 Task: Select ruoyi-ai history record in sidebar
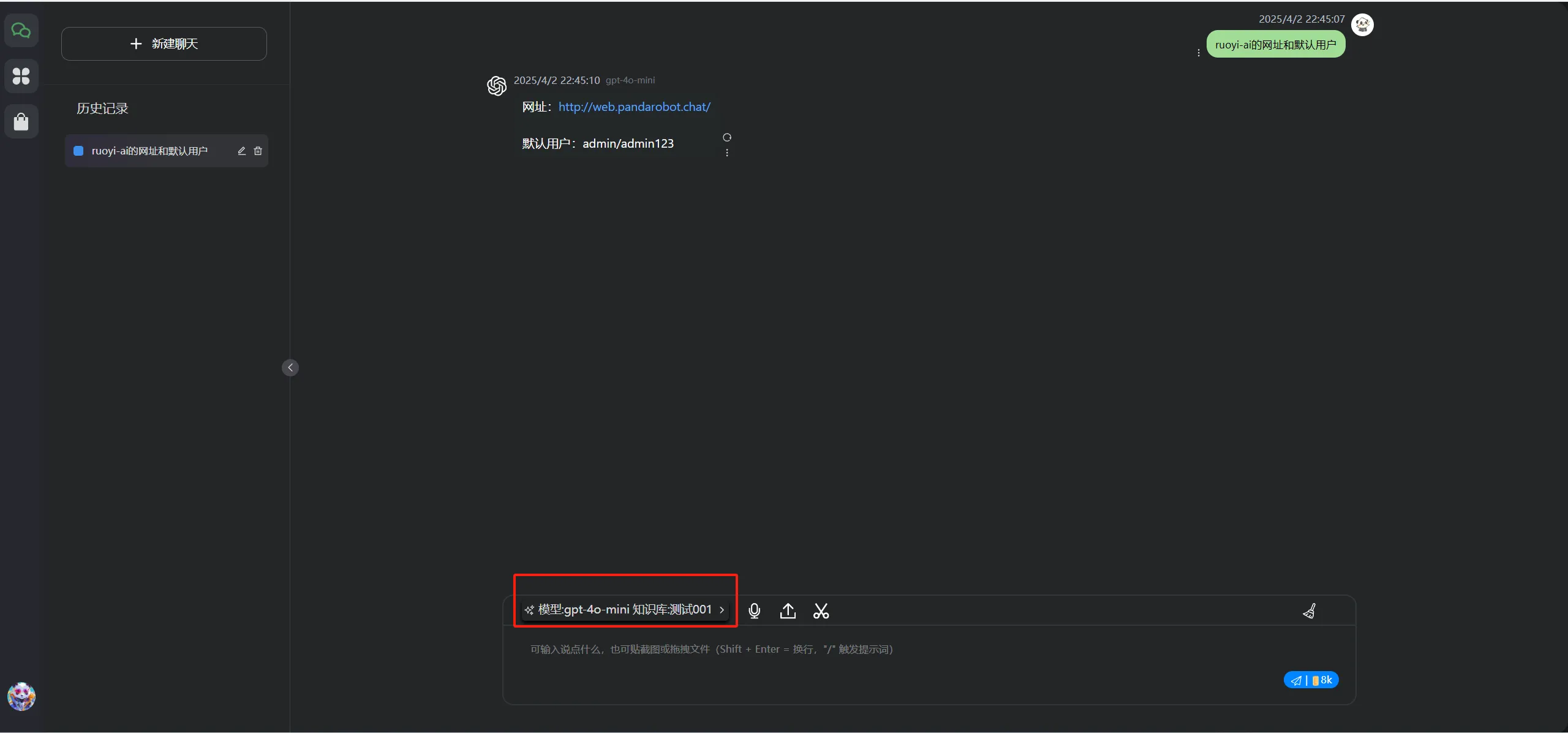click(149, 151)
